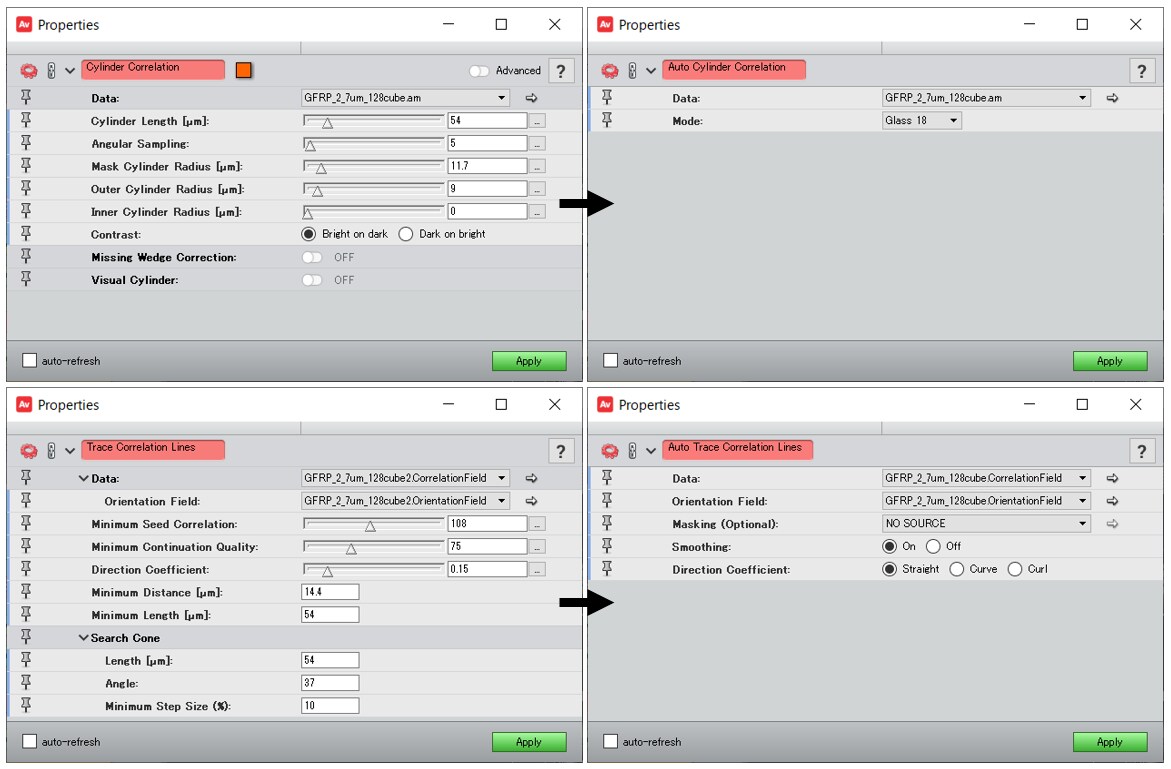This screenshot has width=1171, height=769.
Task: Collapse the Search Cone section
Action: tap(84, 638)
